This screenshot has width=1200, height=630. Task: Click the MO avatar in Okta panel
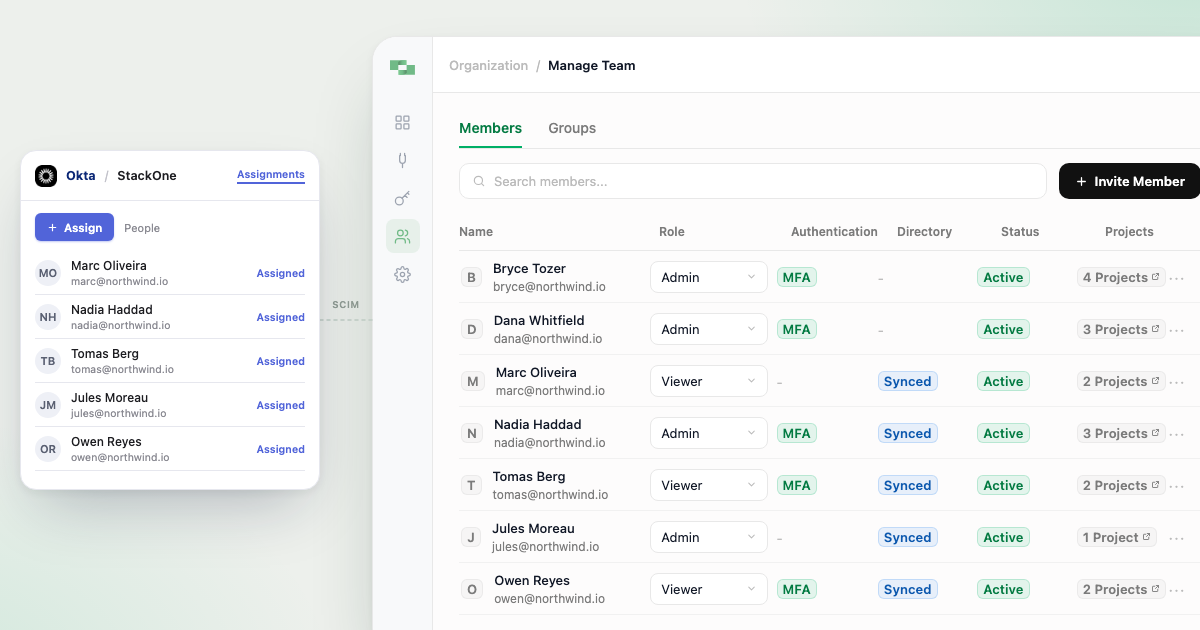(x=48, y=273)
